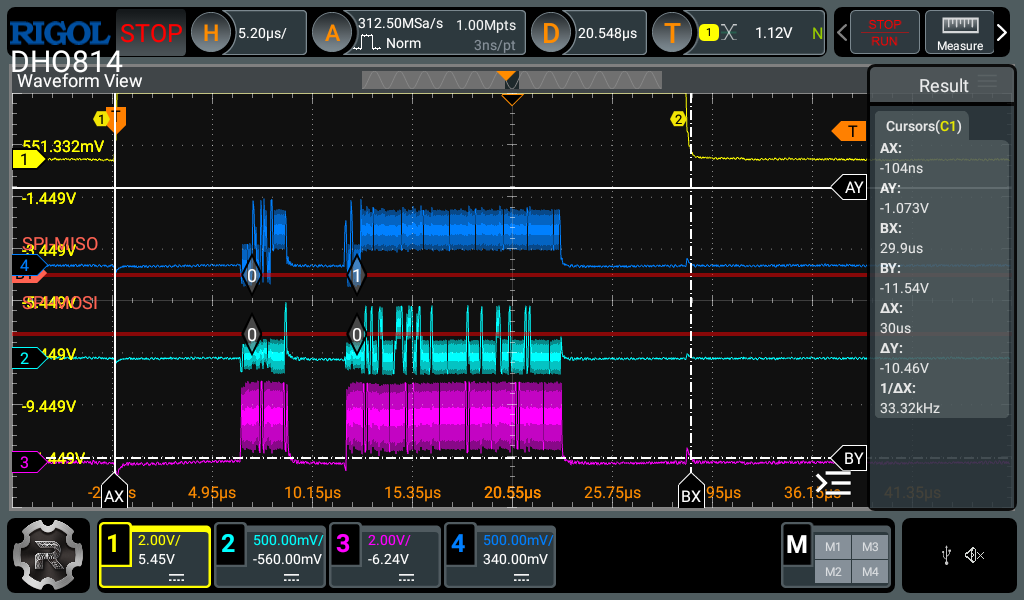
Task: Open 1.00Mpts memory depth field
Action: 486,25
